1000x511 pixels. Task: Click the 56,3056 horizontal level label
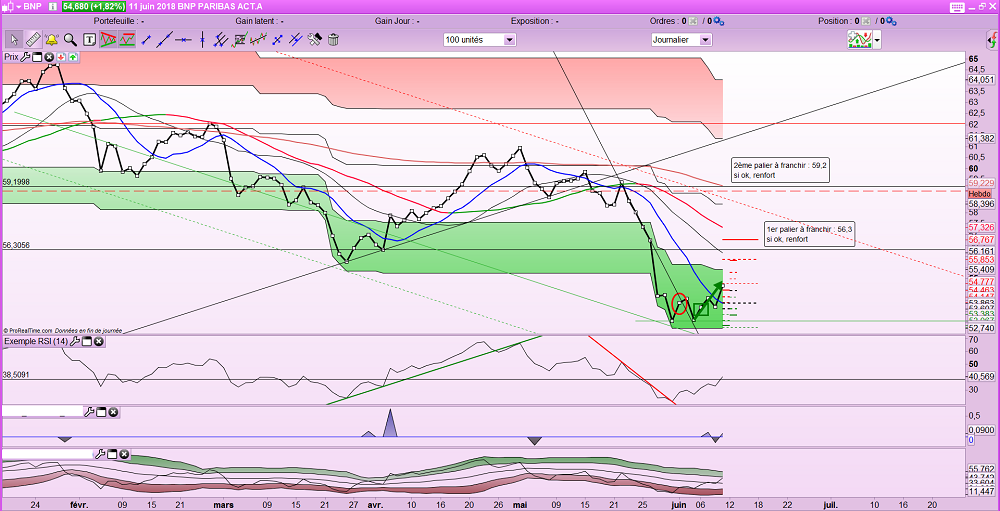pyautogui.click(x=17, y=245)
